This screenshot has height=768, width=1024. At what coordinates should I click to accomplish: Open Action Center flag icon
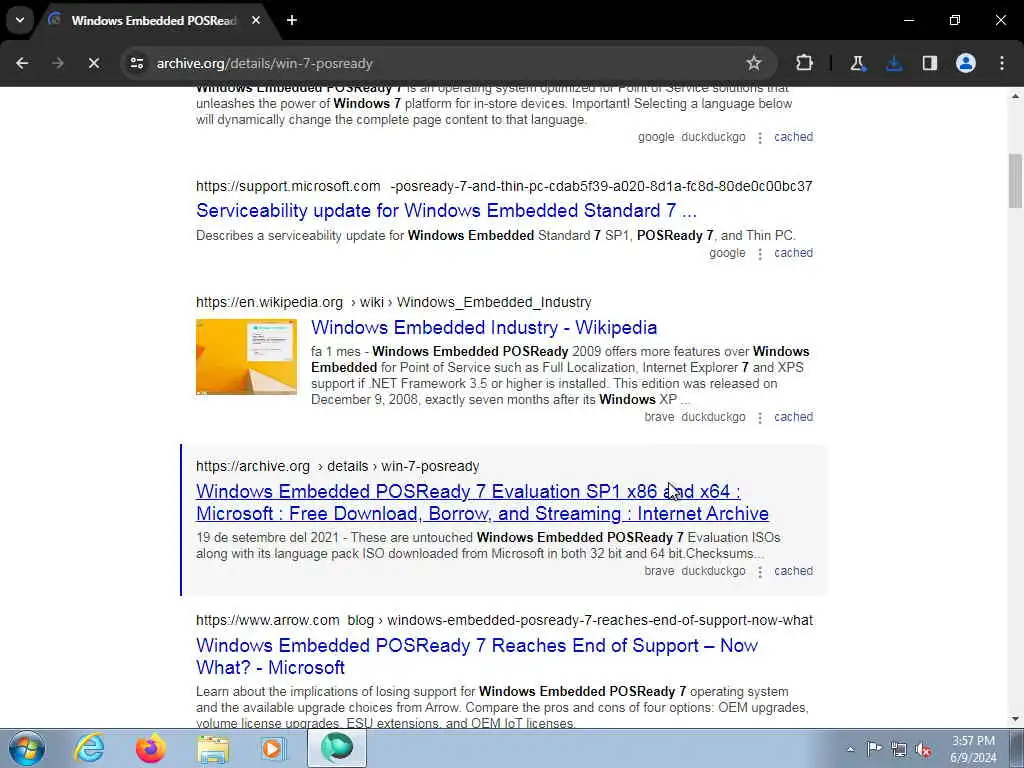pos(874,749)
